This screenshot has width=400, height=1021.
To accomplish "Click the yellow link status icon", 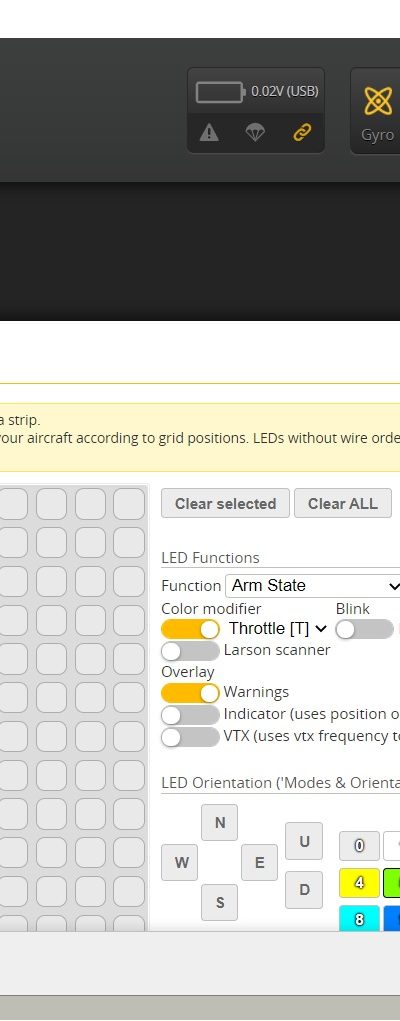I will click(x=302, y=133).
